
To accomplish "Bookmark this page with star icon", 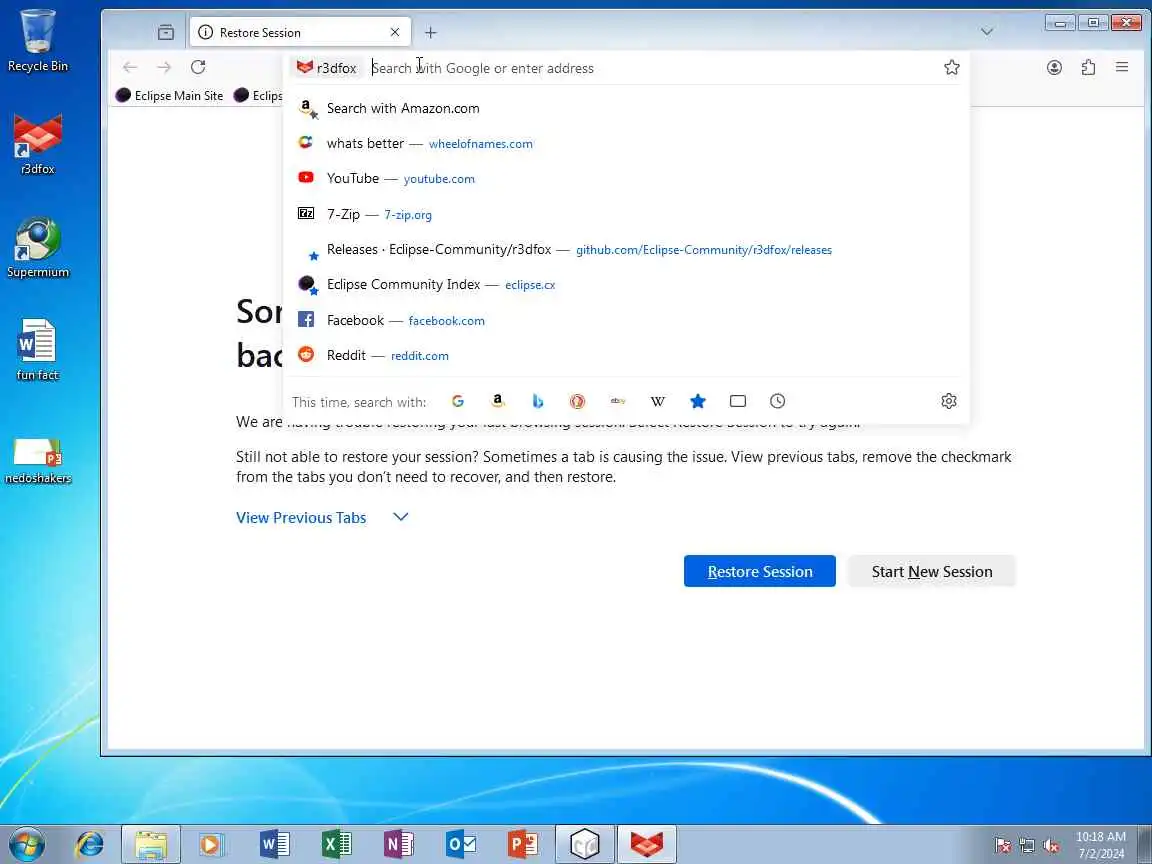I will pyautogui.click(x=951, y=68).
